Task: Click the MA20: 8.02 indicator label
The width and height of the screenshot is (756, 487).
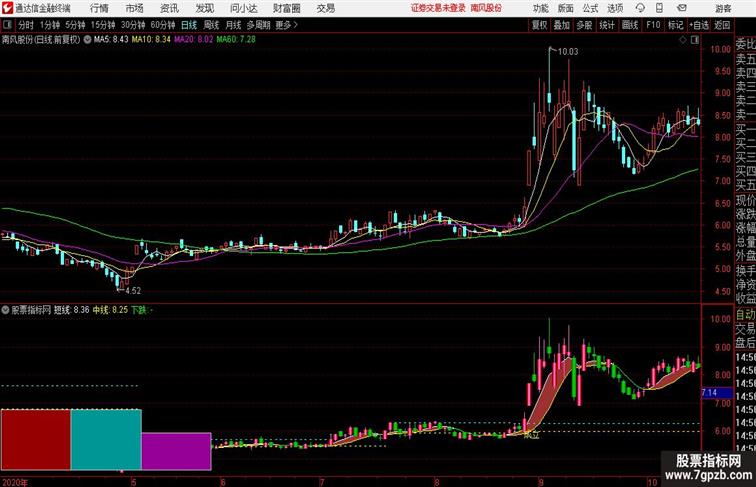Action: pyautogui.click(x=193, y=40)
